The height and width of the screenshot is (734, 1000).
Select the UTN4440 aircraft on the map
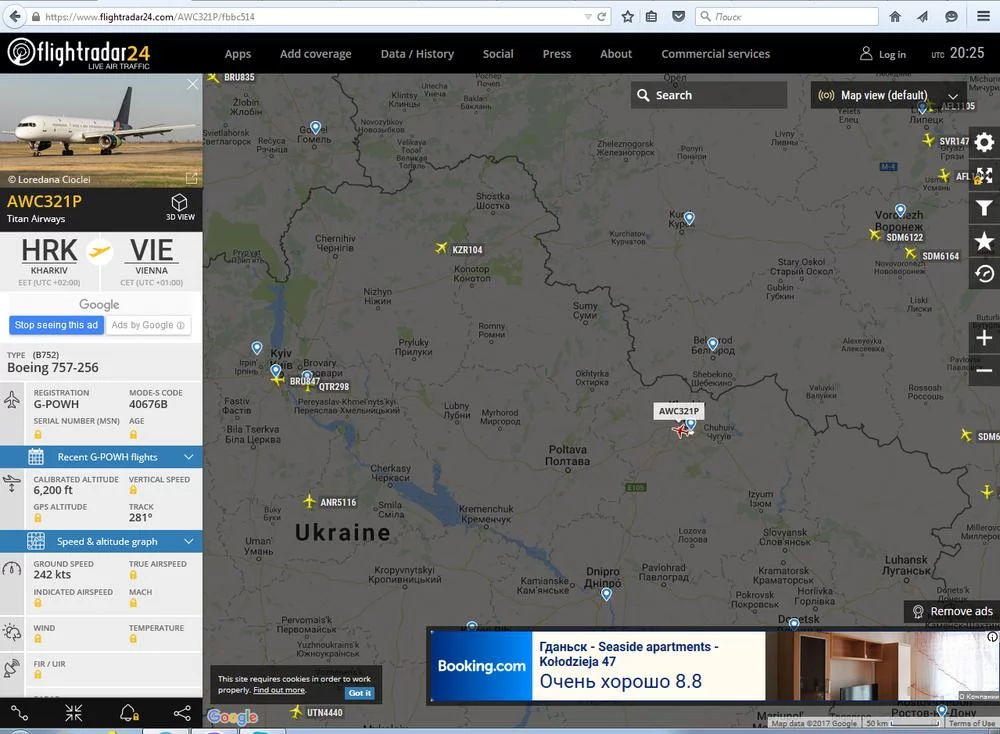pos(296,711)
